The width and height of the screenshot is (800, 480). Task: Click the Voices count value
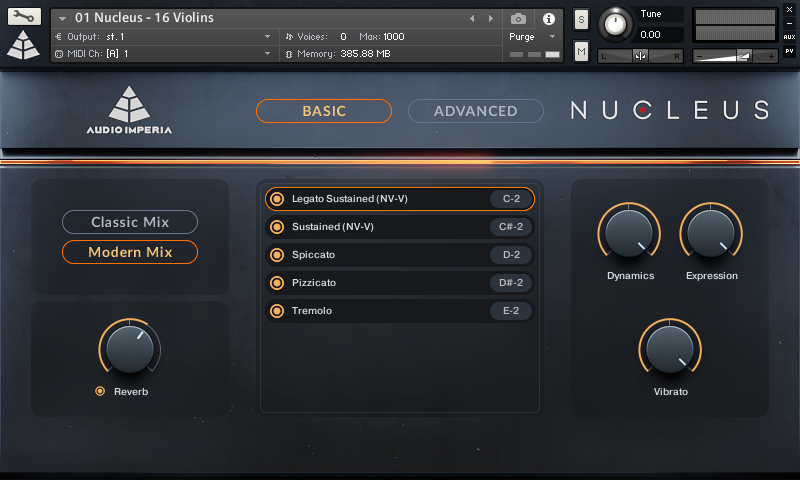[x=343, y=37]
